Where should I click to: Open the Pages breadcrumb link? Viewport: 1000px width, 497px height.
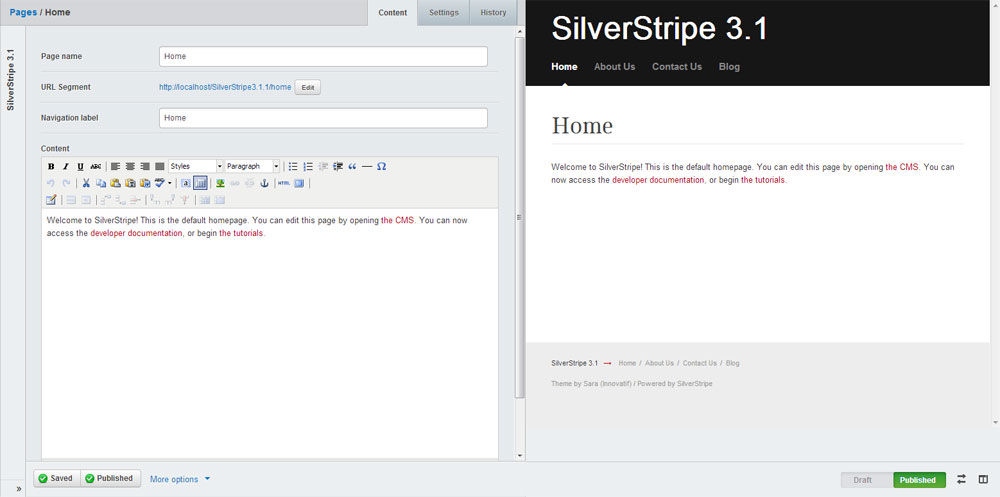click(23, 12)
